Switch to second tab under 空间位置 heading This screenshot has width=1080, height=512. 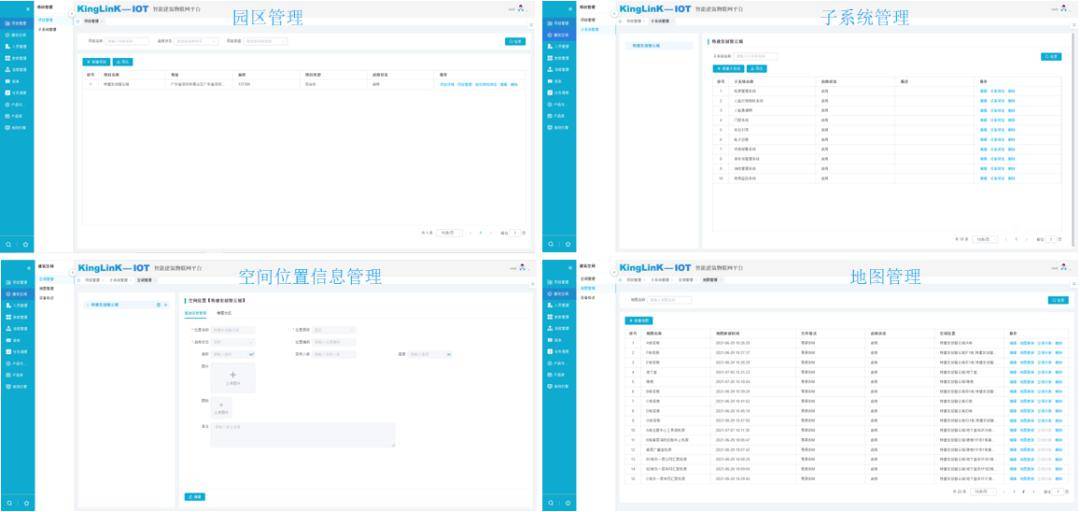click(225, 313)
